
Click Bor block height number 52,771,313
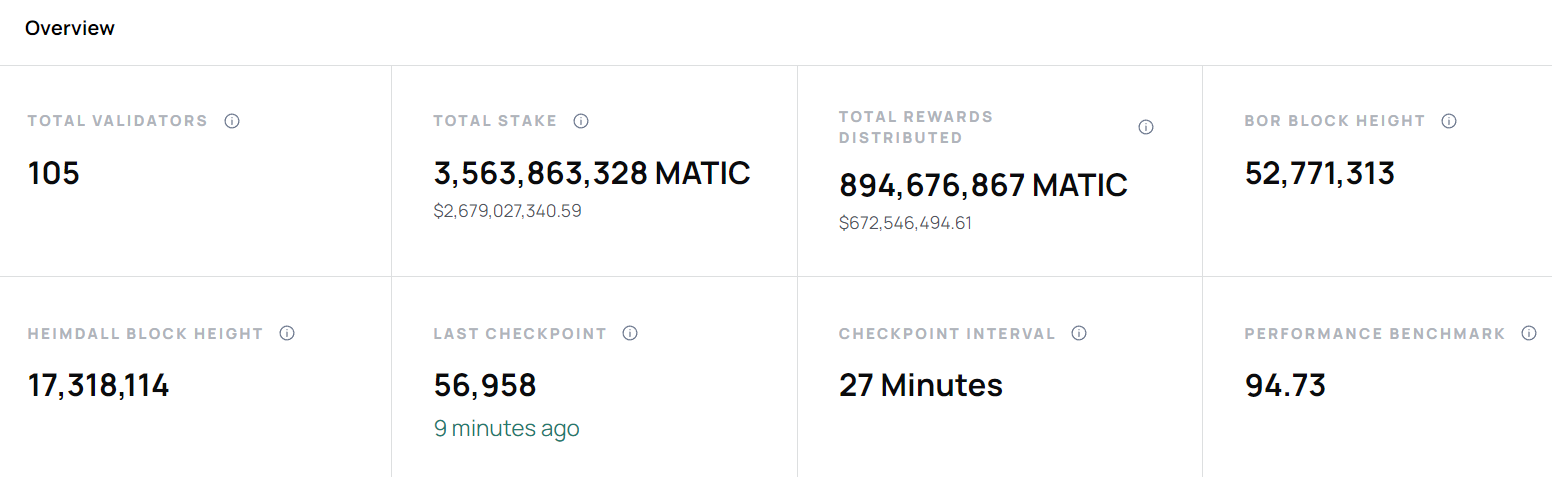[x=1320, y=173]
